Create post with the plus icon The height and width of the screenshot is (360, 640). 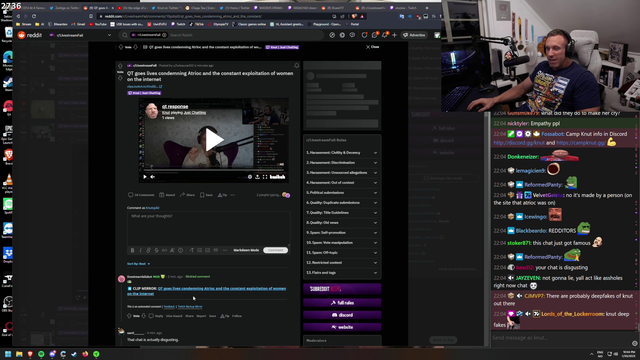pyautogui.click(x=394, y=35)
